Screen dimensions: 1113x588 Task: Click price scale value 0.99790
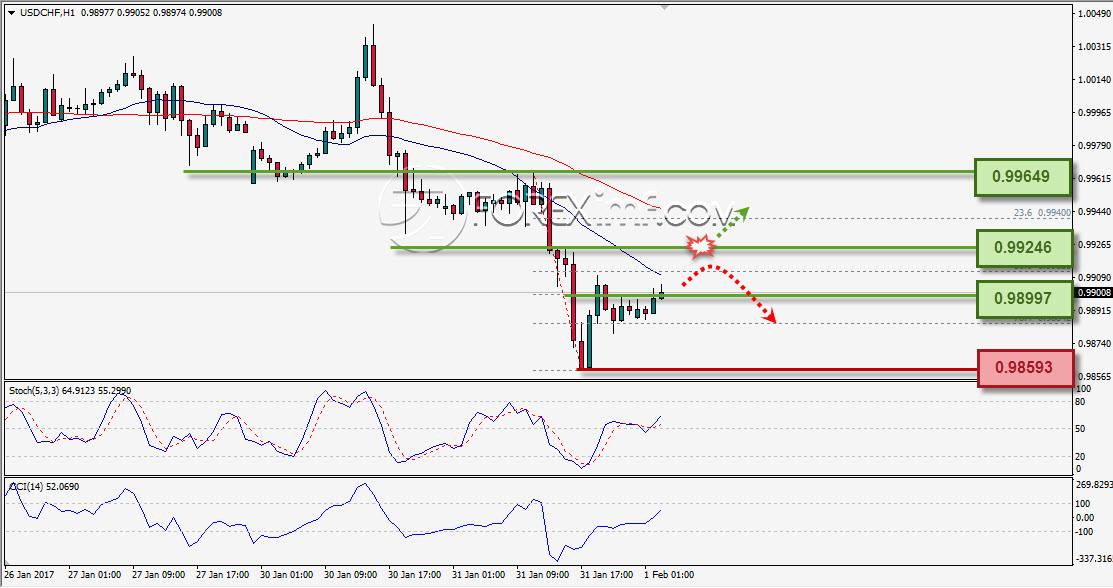point(1094,146)
